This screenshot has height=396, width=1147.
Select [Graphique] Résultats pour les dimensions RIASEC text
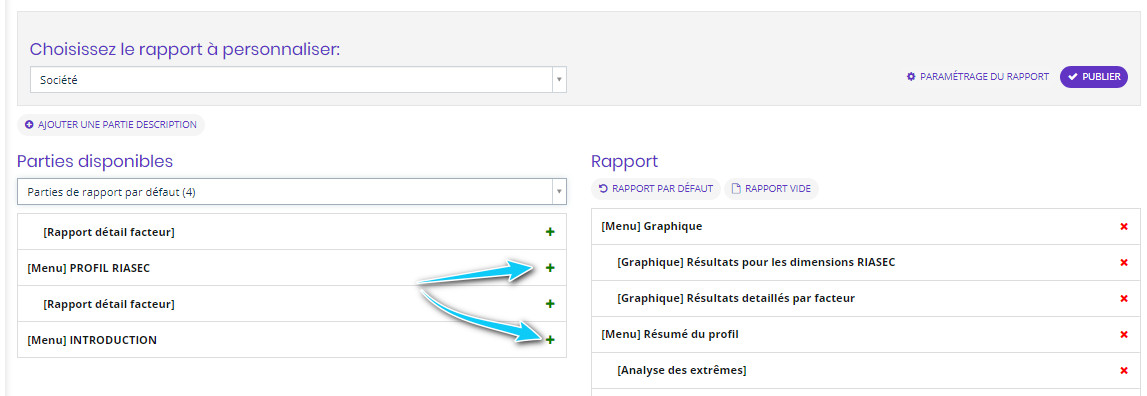click(756, 263)
